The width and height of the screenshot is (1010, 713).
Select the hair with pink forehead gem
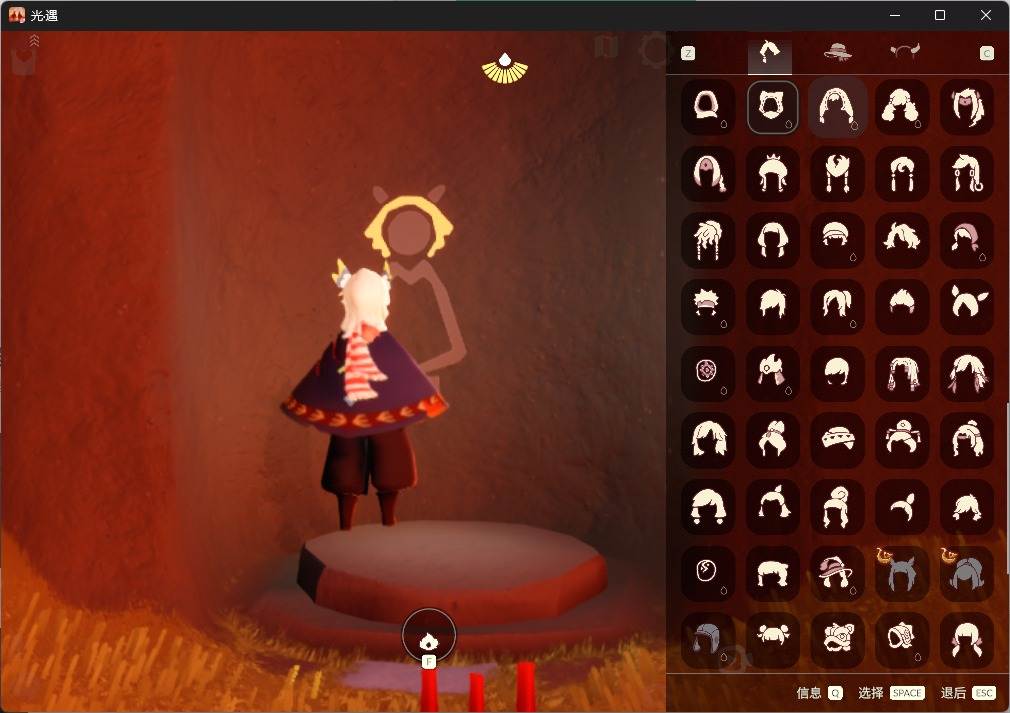click(x=708, y=173)
